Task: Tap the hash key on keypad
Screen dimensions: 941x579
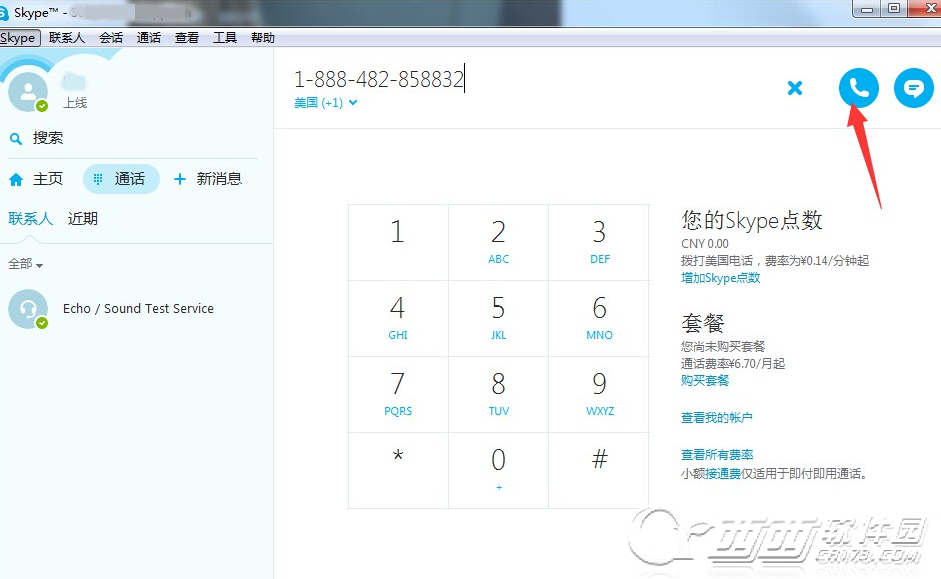Action: [x=599, y=470]
